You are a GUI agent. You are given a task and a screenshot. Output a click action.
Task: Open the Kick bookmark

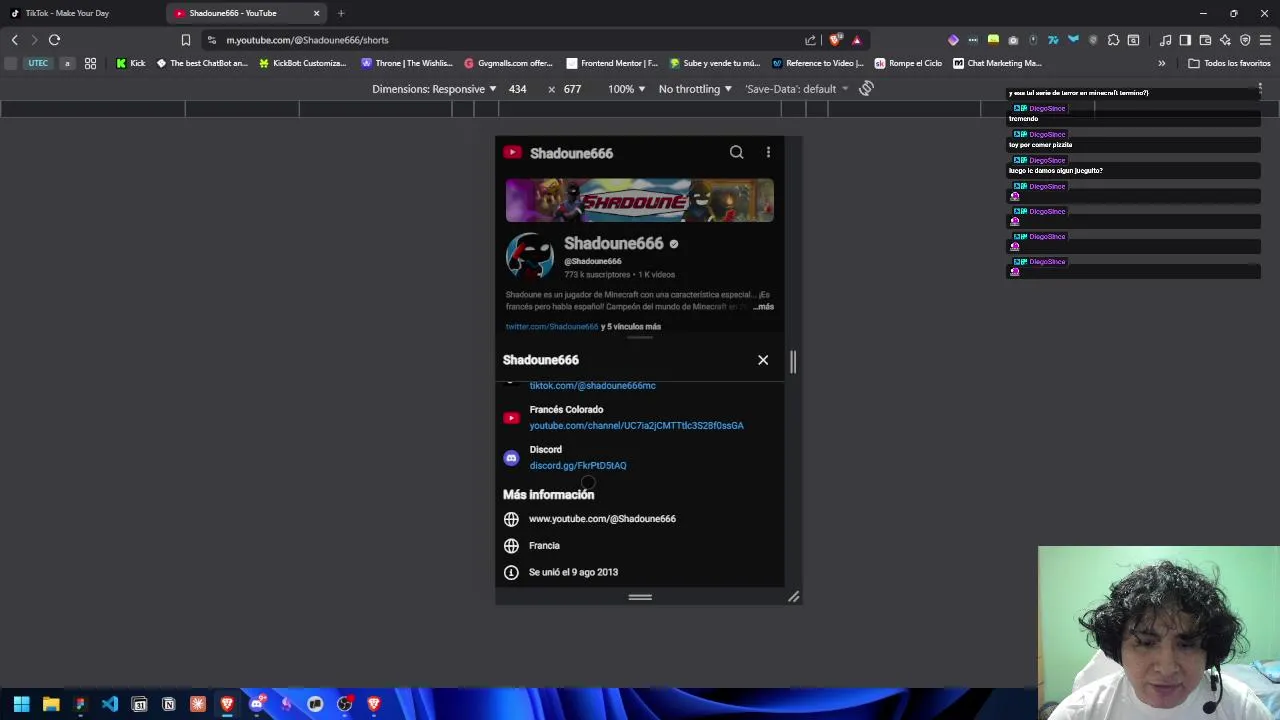pyautogui.click(x=130, y=63)
